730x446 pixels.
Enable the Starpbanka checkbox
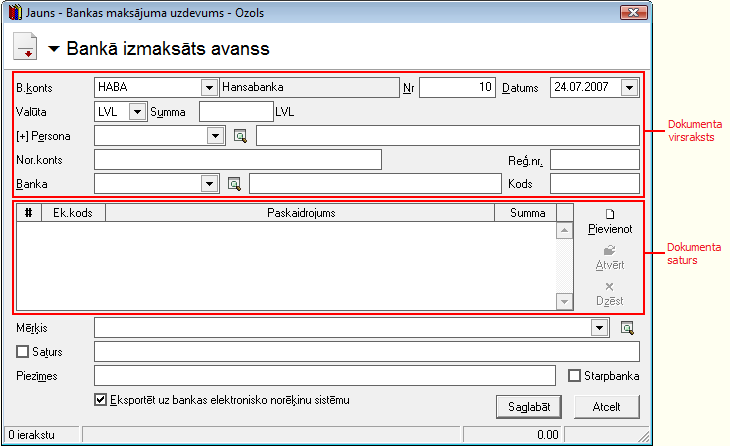click(575, 376)
